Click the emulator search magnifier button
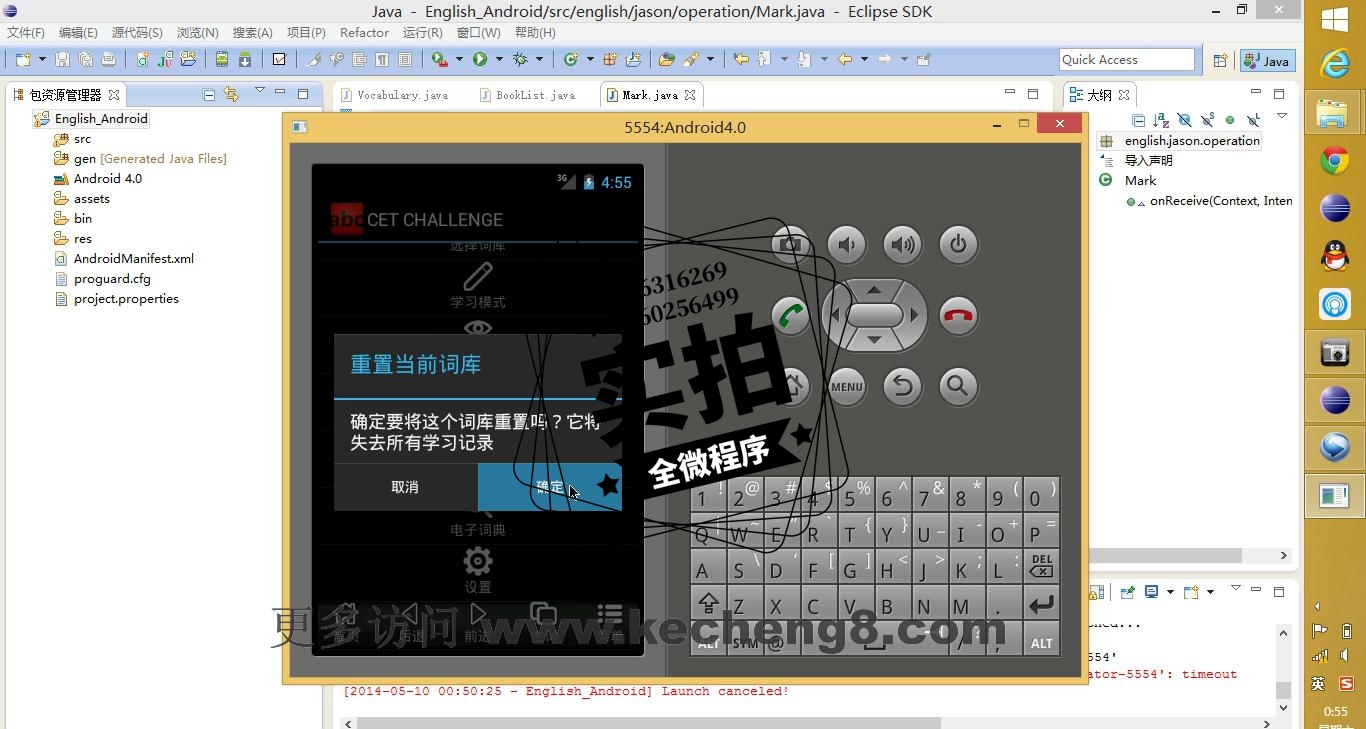 point(958,387)
